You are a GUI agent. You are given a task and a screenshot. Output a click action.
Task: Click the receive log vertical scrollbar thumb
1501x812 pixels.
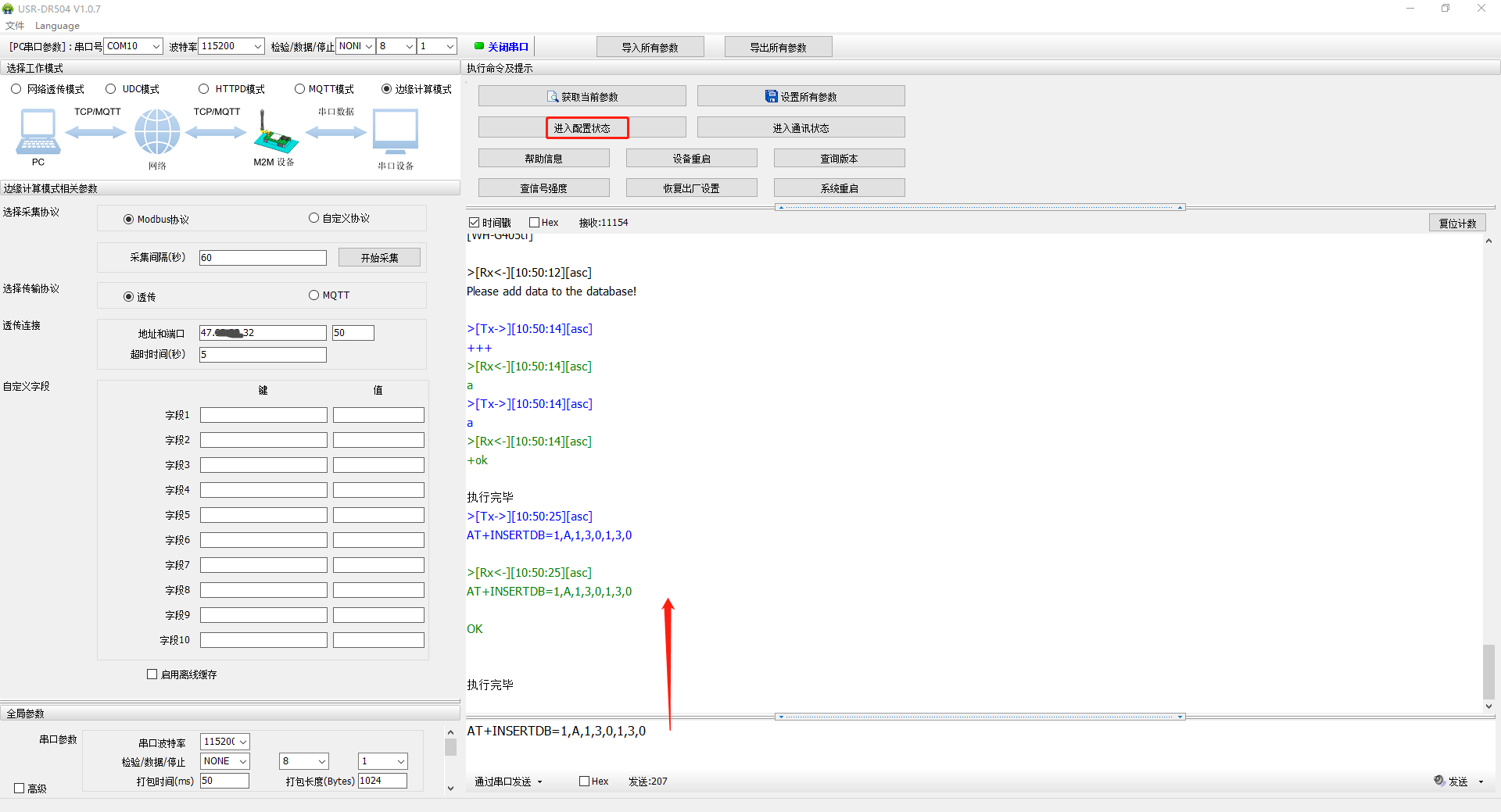tap(1488, 671)
